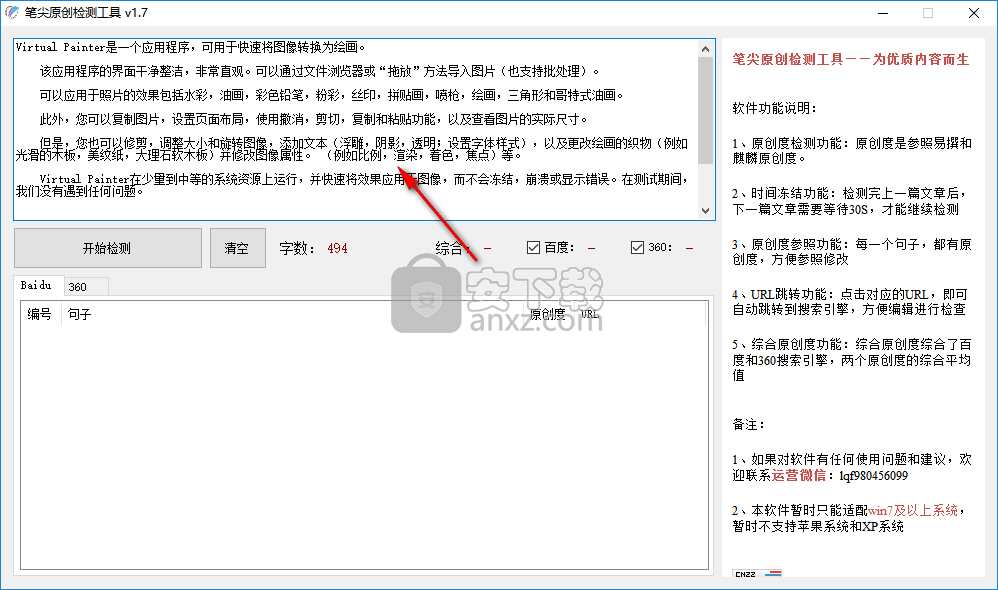The height and width of the screenshot is (590, 998).
Task: Click the red heading 笔尖原创检测工具——为优质内容而生
Action: (850, 59)
